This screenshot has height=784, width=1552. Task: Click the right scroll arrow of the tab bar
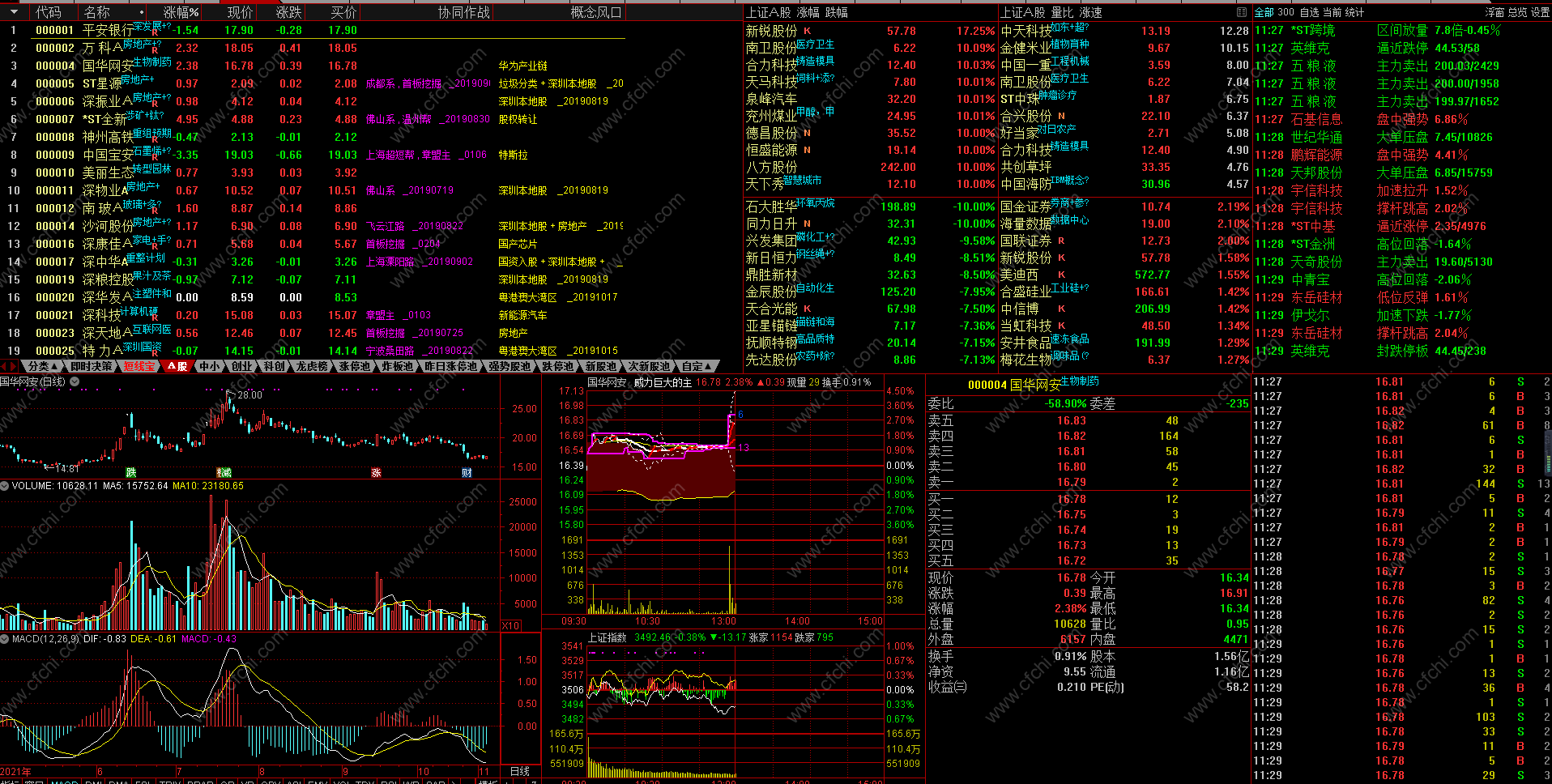(13, 366)
